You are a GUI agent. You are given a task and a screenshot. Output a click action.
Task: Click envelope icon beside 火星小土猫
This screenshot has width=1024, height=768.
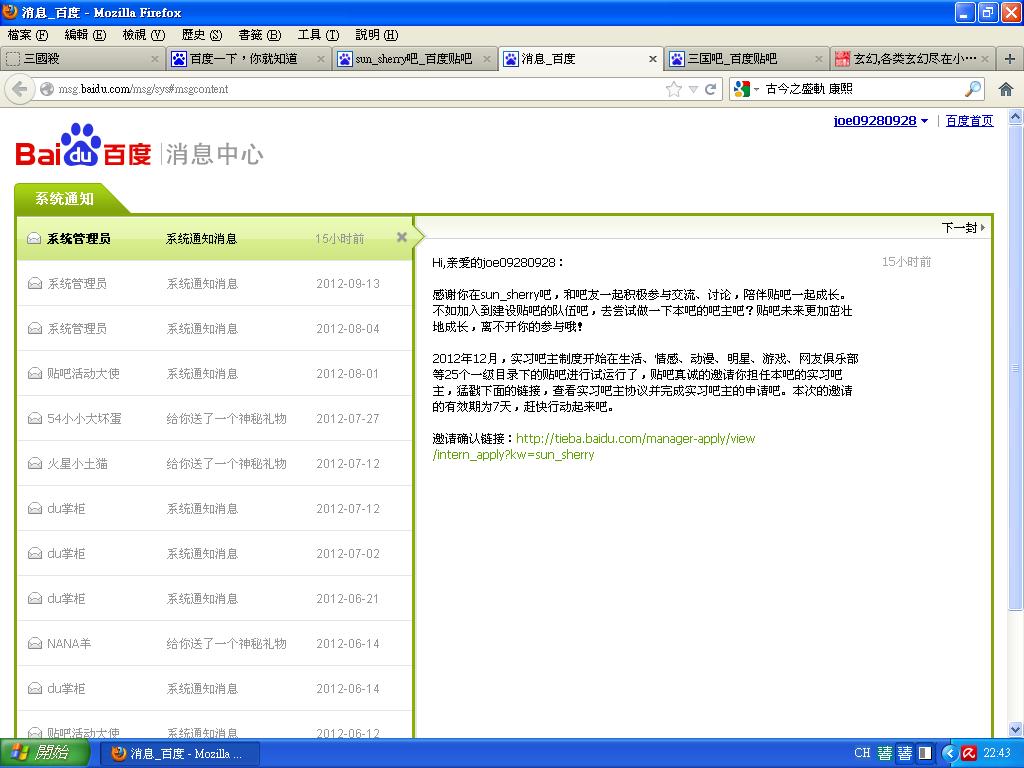[x=35, y=464]
